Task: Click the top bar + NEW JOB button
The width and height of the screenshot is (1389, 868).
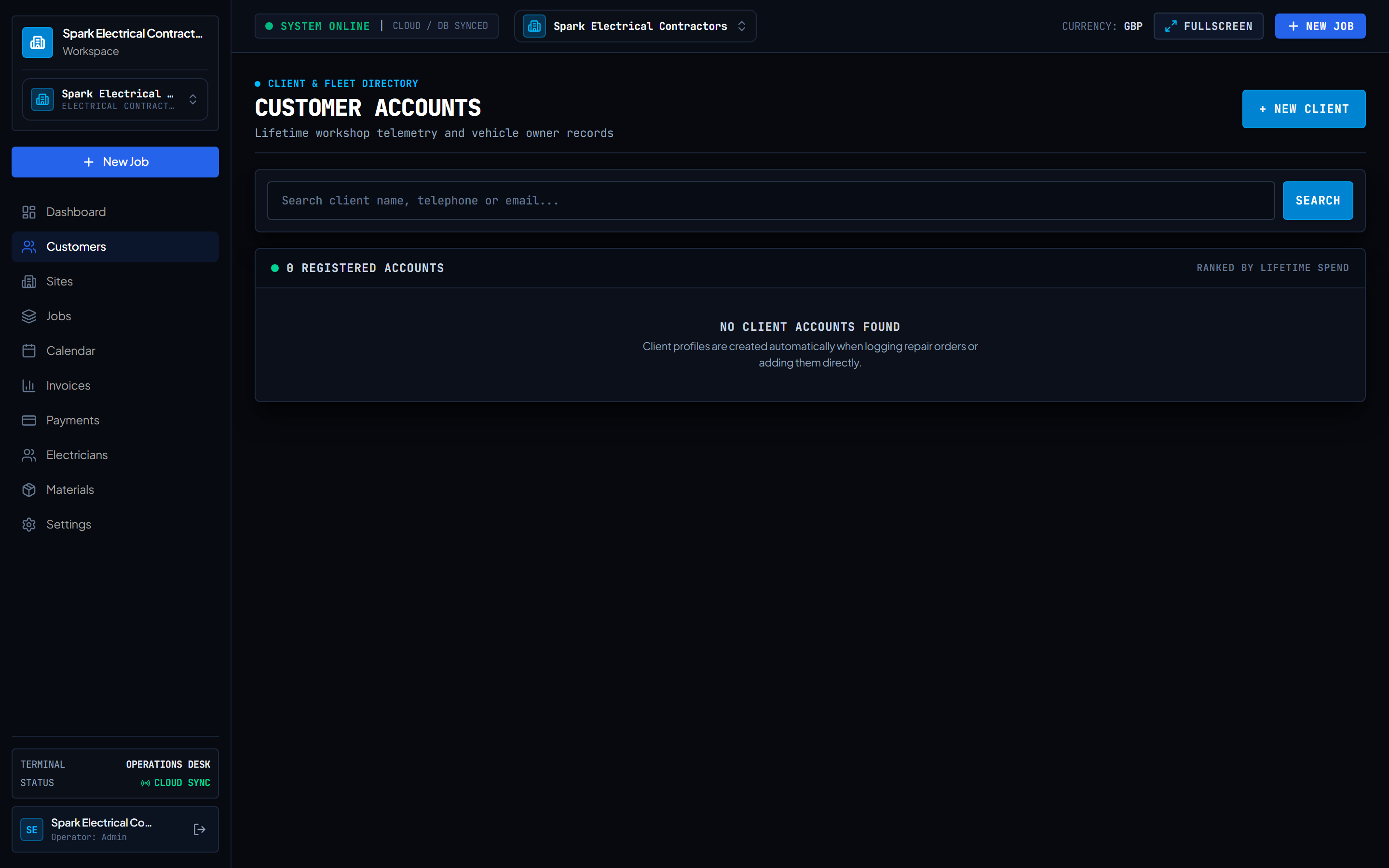Action: [x=1320, y=26]
